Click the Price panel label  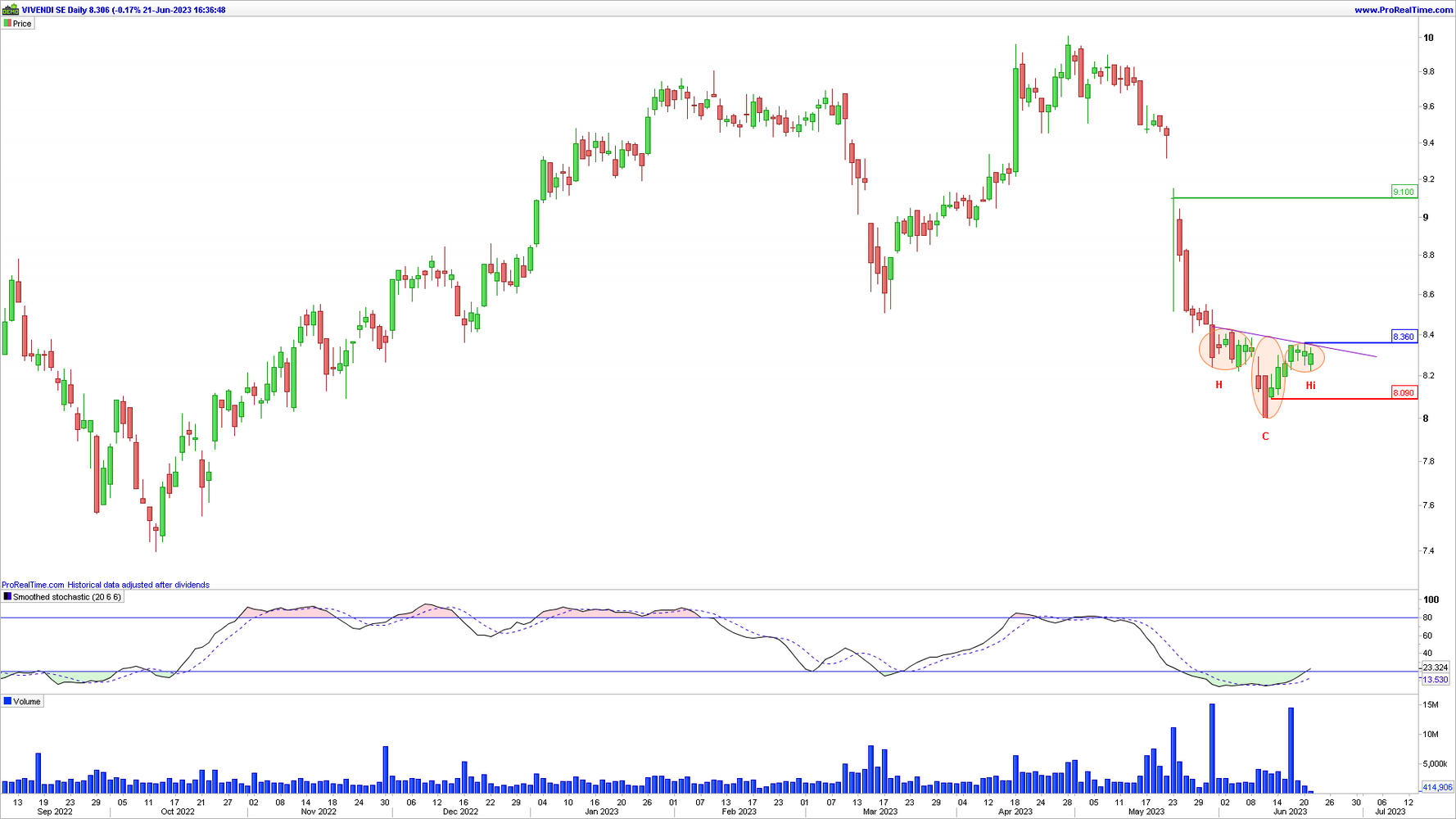(22, 24)
